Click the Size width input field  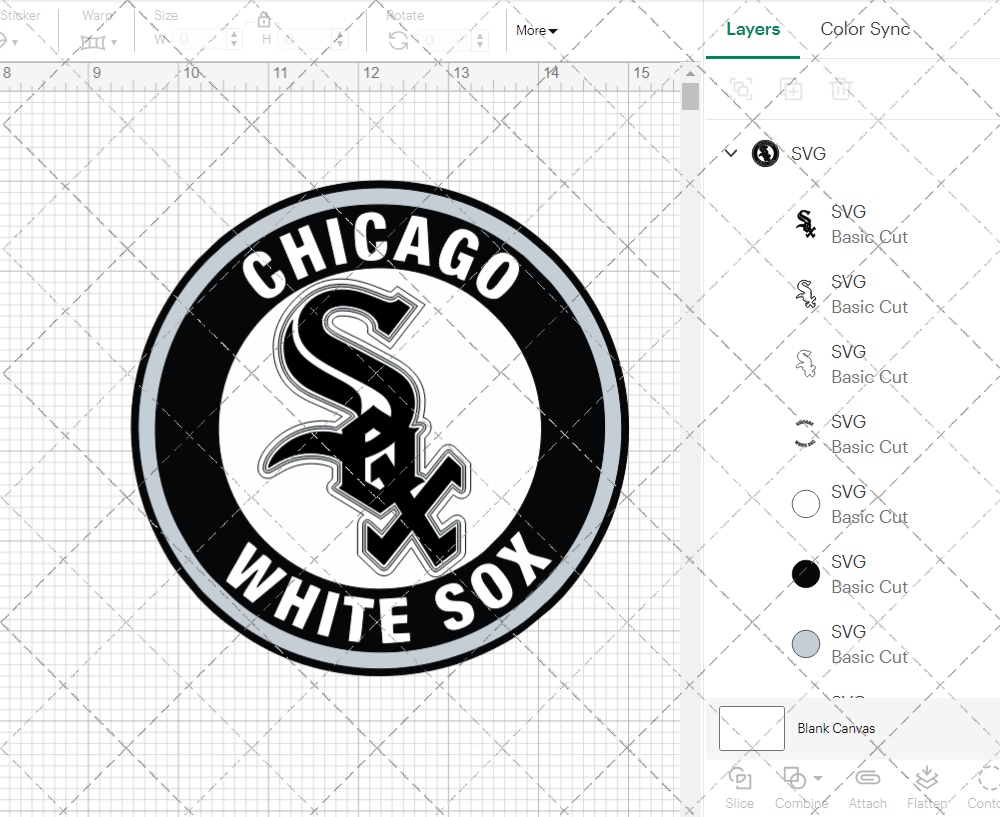[x=200, y=40]
